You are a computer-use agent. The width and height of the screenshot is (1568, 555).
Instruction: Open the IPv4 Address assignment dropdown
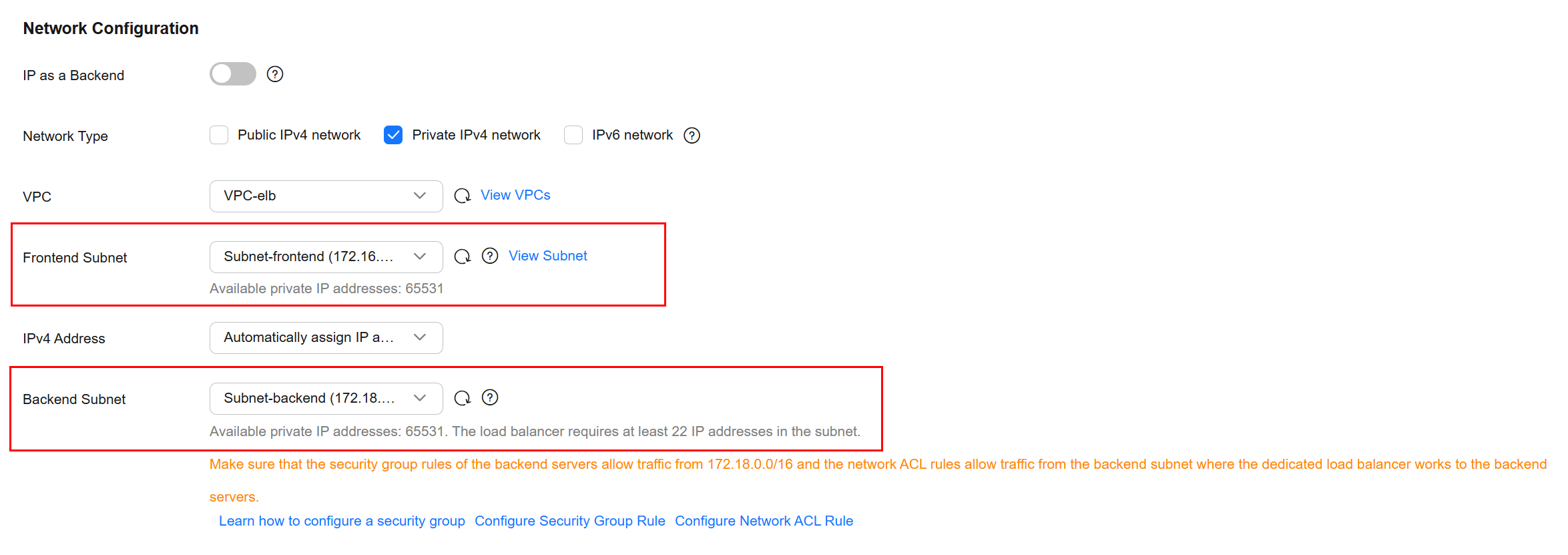(326, 338)
